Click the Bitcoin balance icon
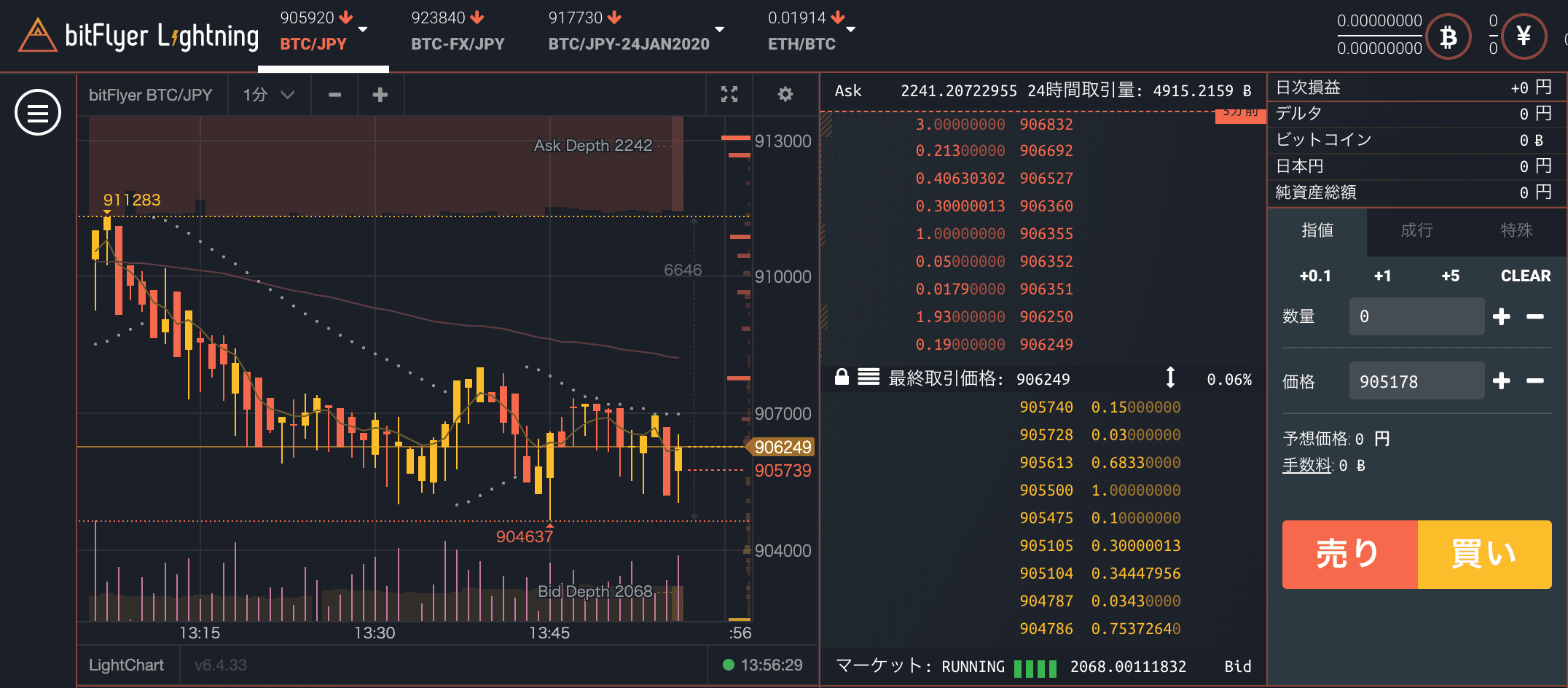 [x=1449, y=36]
